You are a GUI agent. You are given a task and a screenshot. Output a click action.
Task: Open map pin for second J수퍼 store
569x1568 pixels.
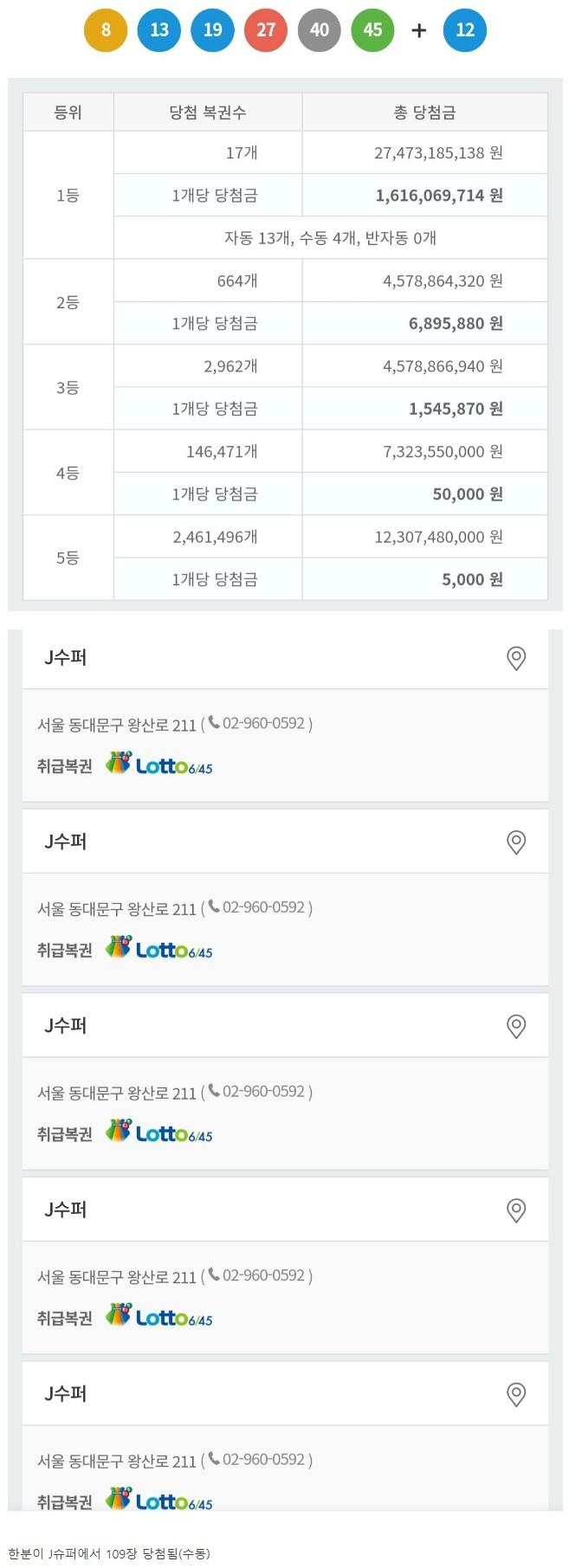click(x=516, y=842)
